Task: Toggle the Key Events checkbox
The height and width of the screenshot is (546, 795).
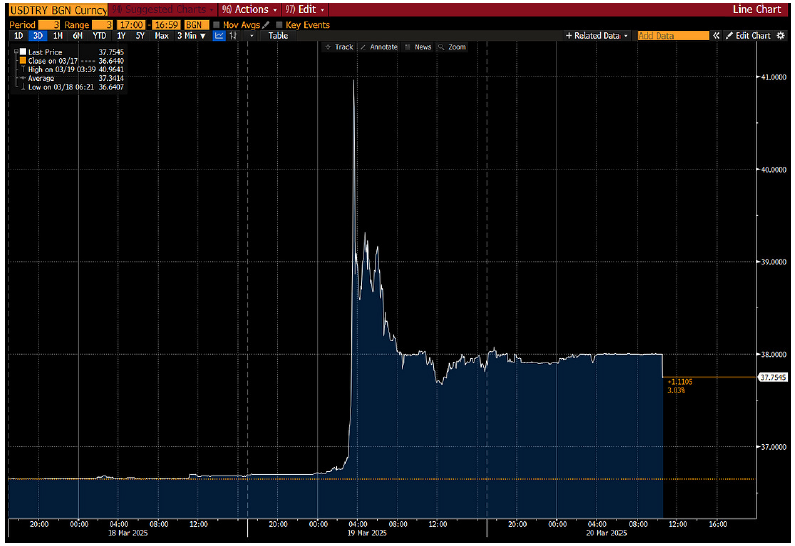Action: pos(279,23)
